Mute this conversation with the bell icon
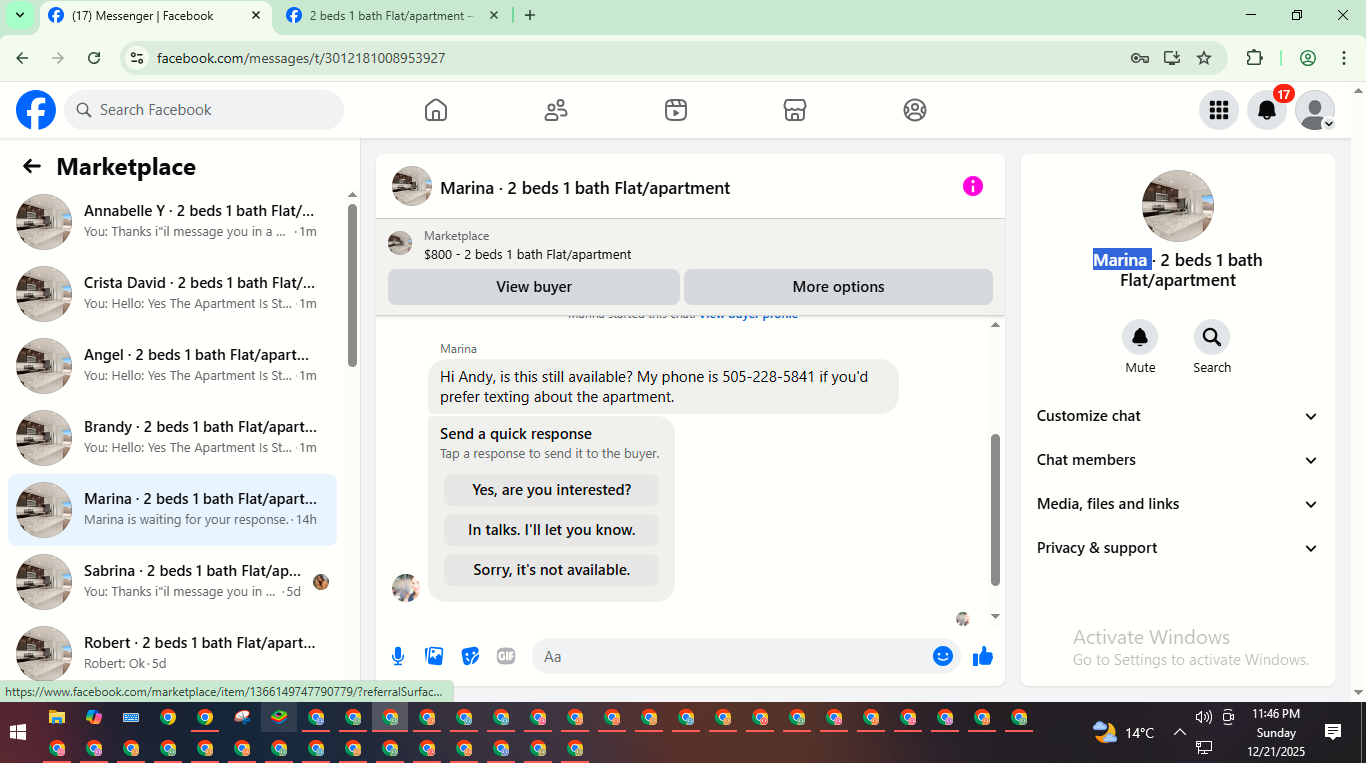 pos(1140,337)
